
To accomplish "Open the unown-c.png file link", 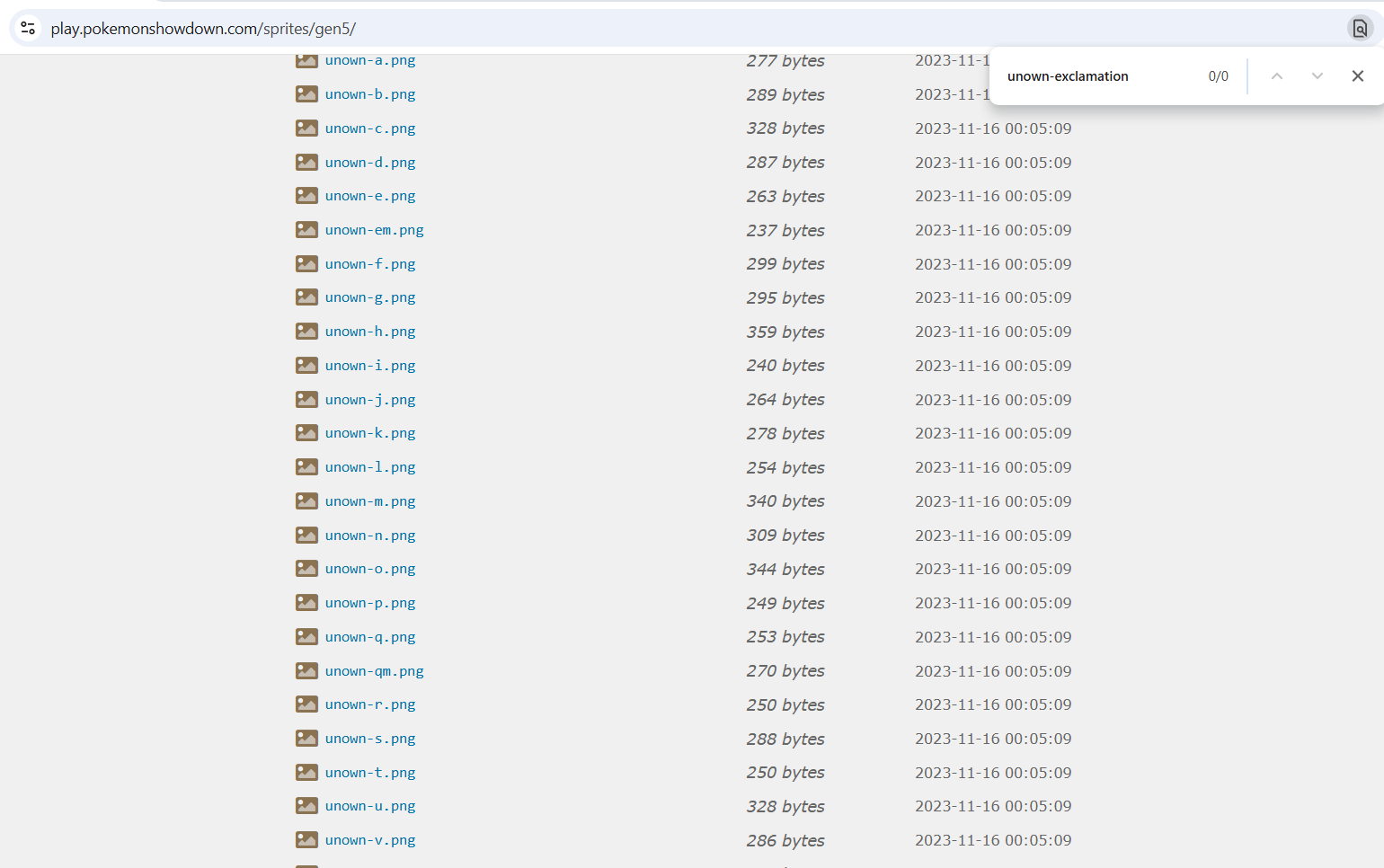I will [x=370, y=128].
